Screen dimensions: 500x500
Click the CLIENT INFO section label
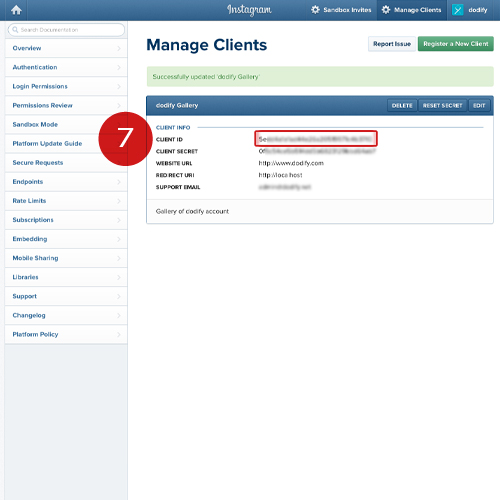pyautogui.click(x=173, y=127)
